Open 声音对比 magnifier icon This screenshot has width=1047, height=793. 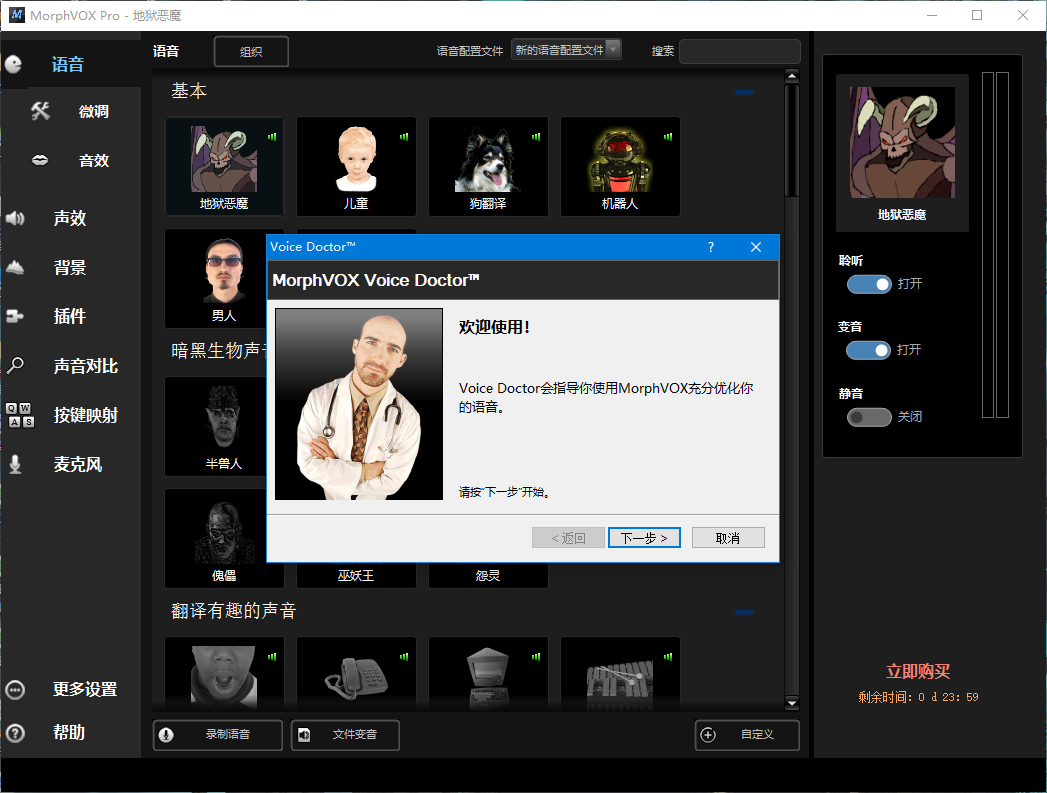click(15, 365)
